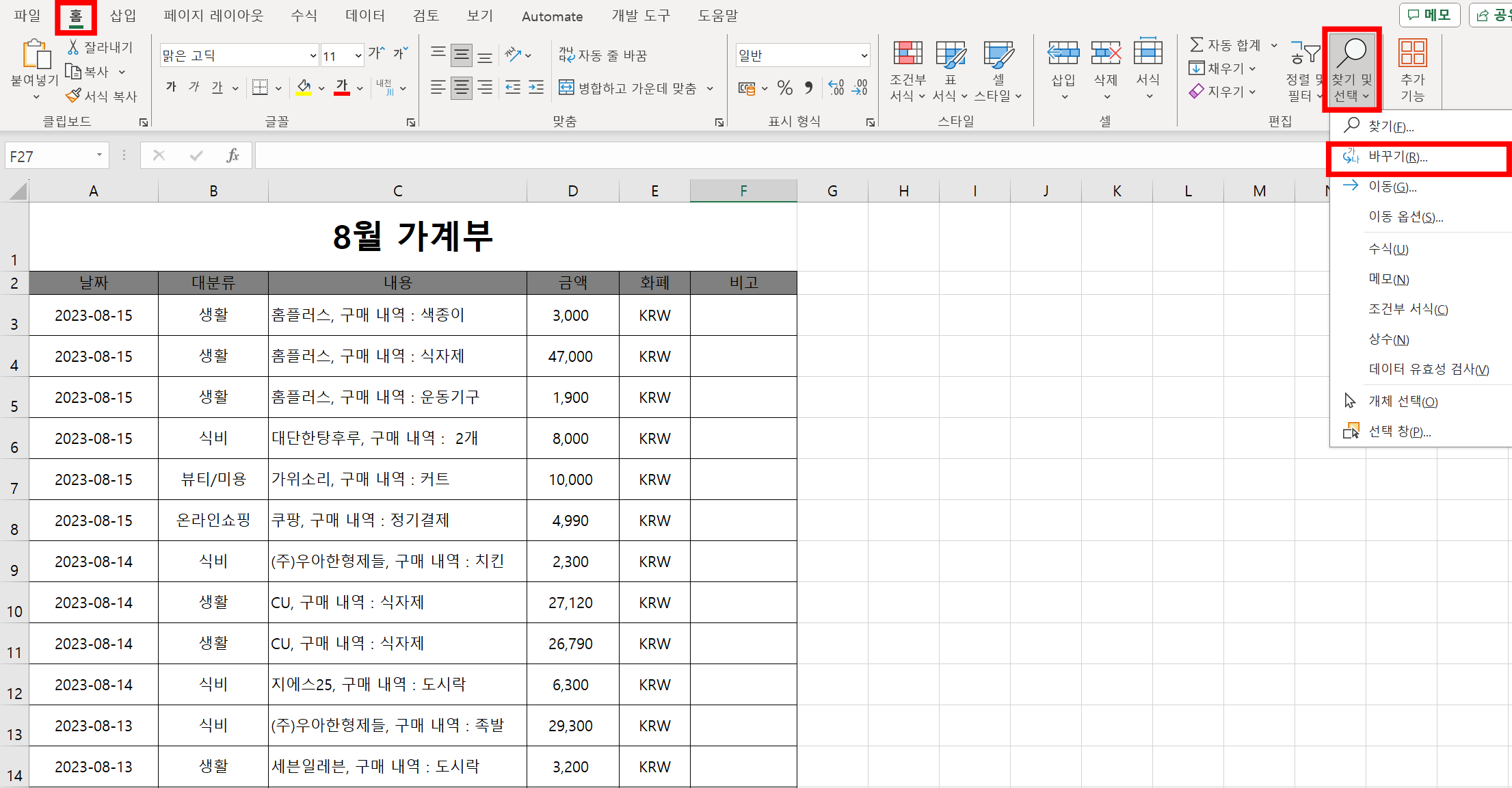
Task: Click the Name Box showing F27
Action: tap(56, 156)
